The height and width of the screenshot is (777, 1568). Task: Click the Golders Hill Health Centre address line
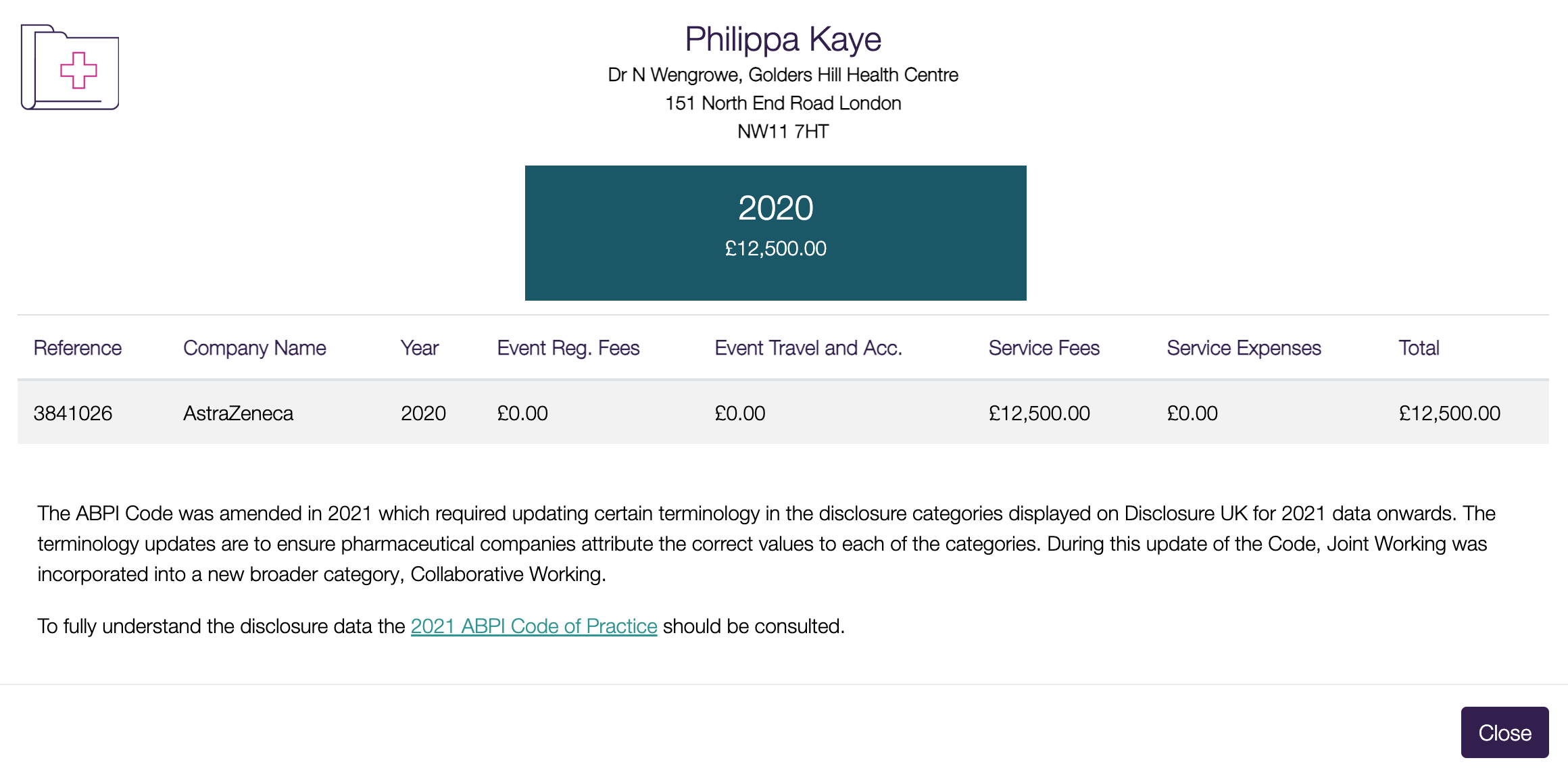(783, 75)
